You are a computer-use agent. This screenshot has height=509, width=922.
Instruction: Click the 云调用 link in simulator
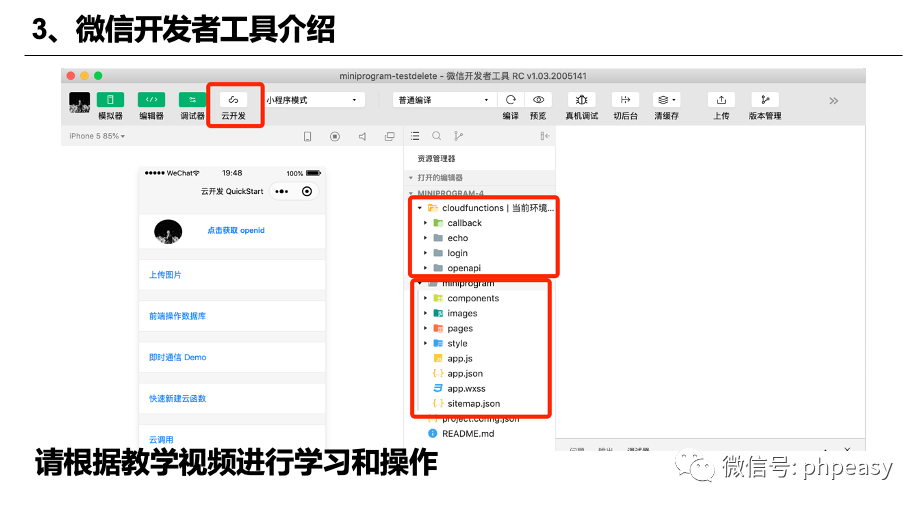pyautogui.click(x=161, y=440)
